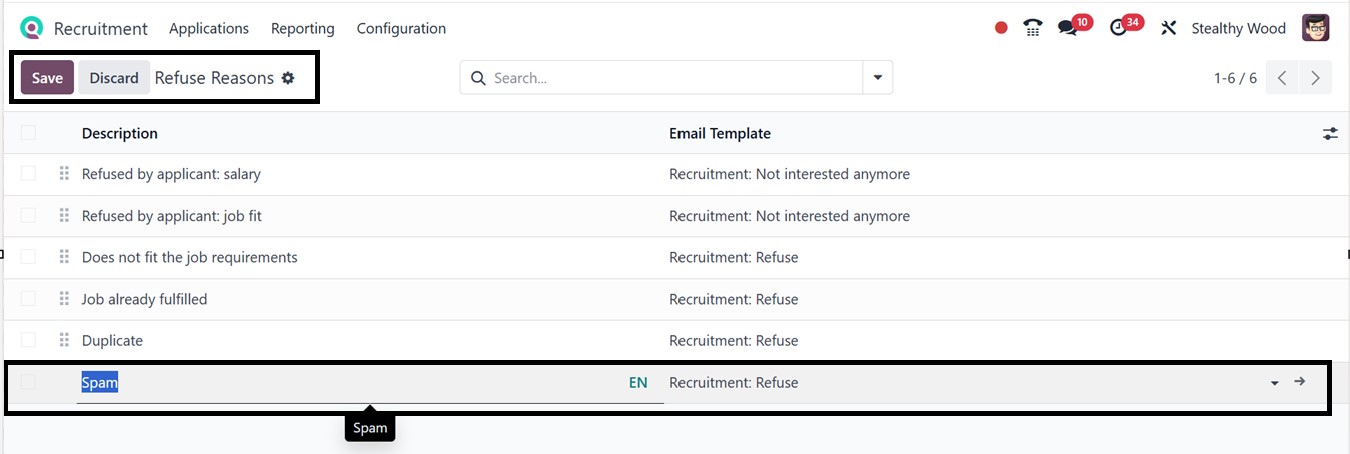1350x454 pixels.
Task: Expand the search options dropdown arrow
Action: point(878,77)
